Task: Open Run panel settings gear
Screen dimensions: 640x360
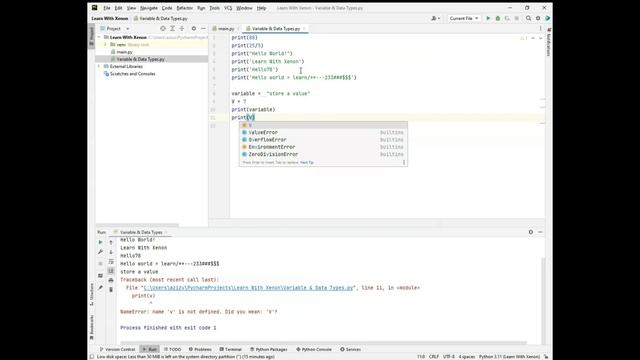Action: 531,232
